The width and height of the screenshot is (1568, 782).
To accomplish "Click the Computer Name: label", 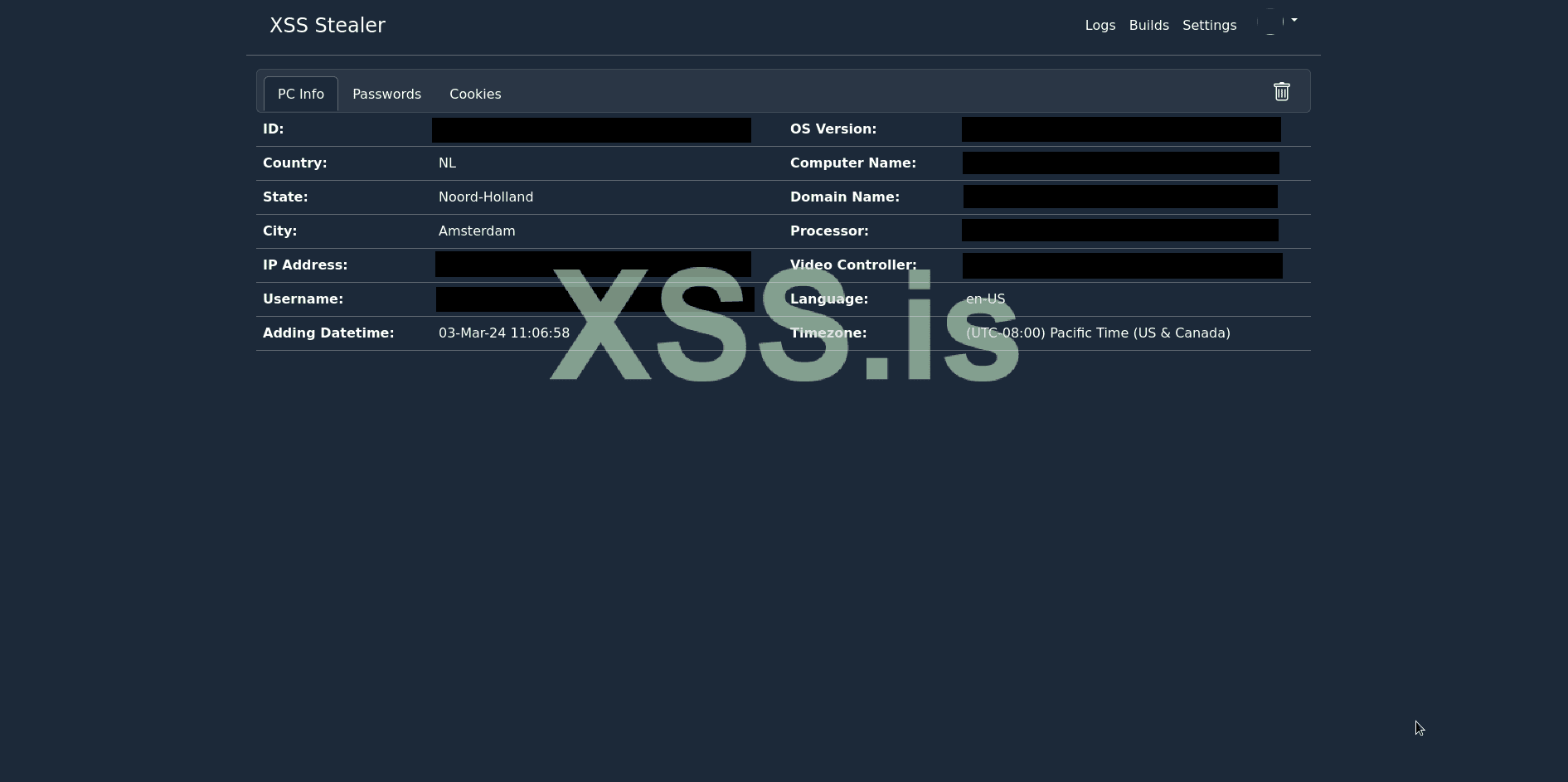I will pyautogui.click(x=853, y=163).
